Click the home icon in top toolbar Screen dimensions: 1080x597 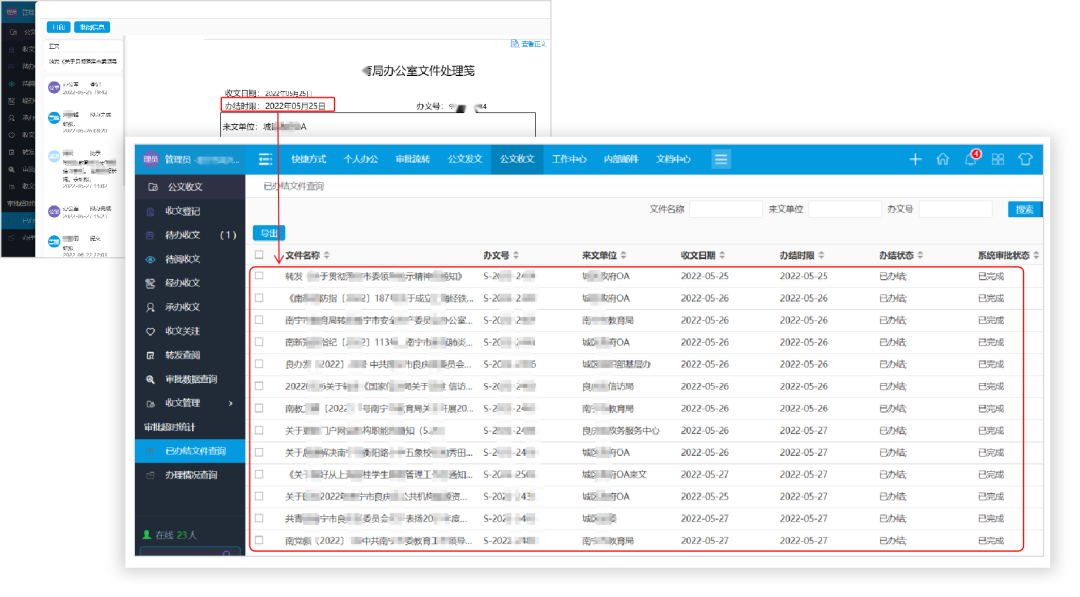point(942,158)
